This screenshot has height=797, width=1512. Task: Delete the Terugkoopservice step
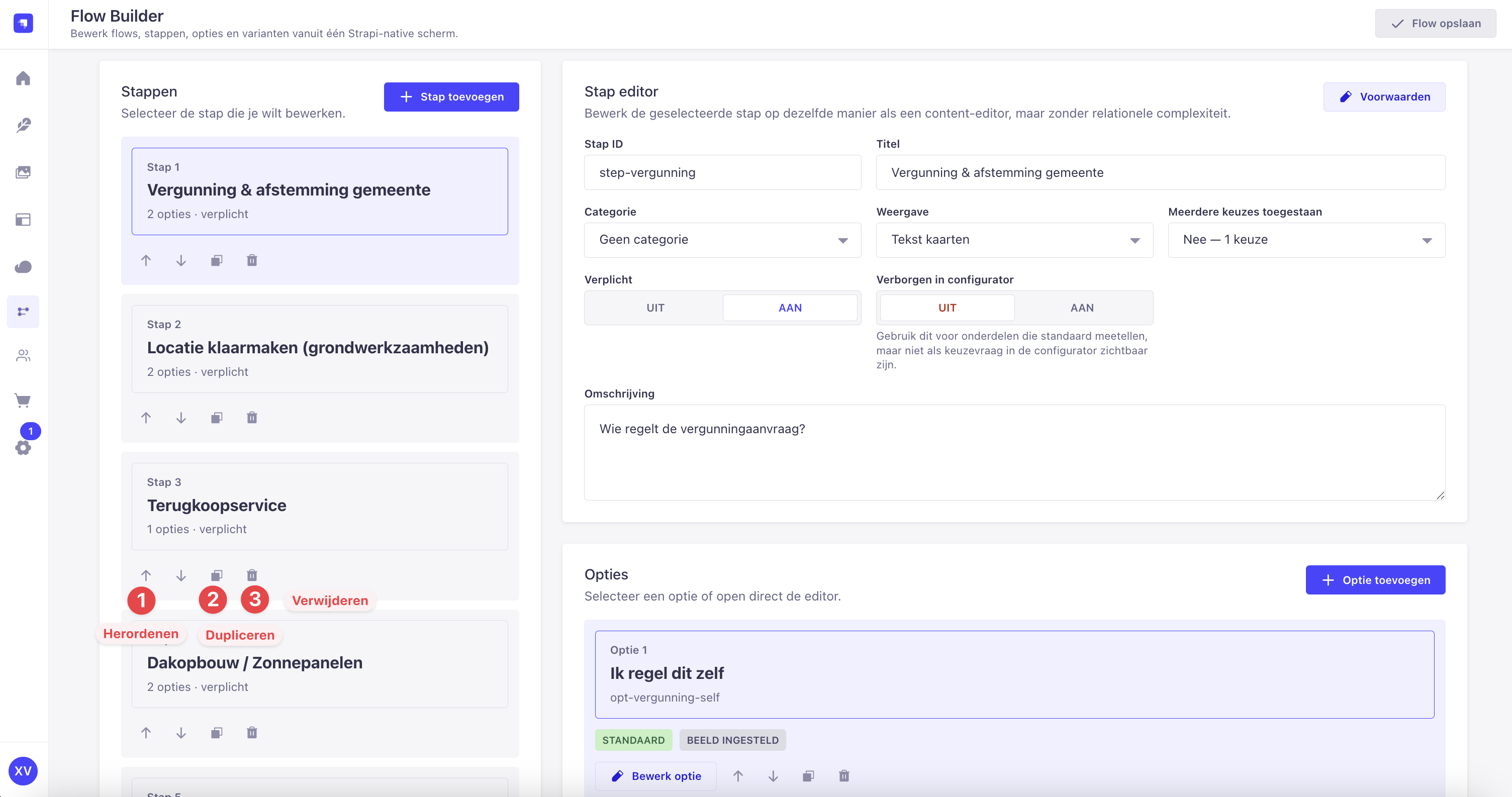pyautogui.click(x=252, y=575)
